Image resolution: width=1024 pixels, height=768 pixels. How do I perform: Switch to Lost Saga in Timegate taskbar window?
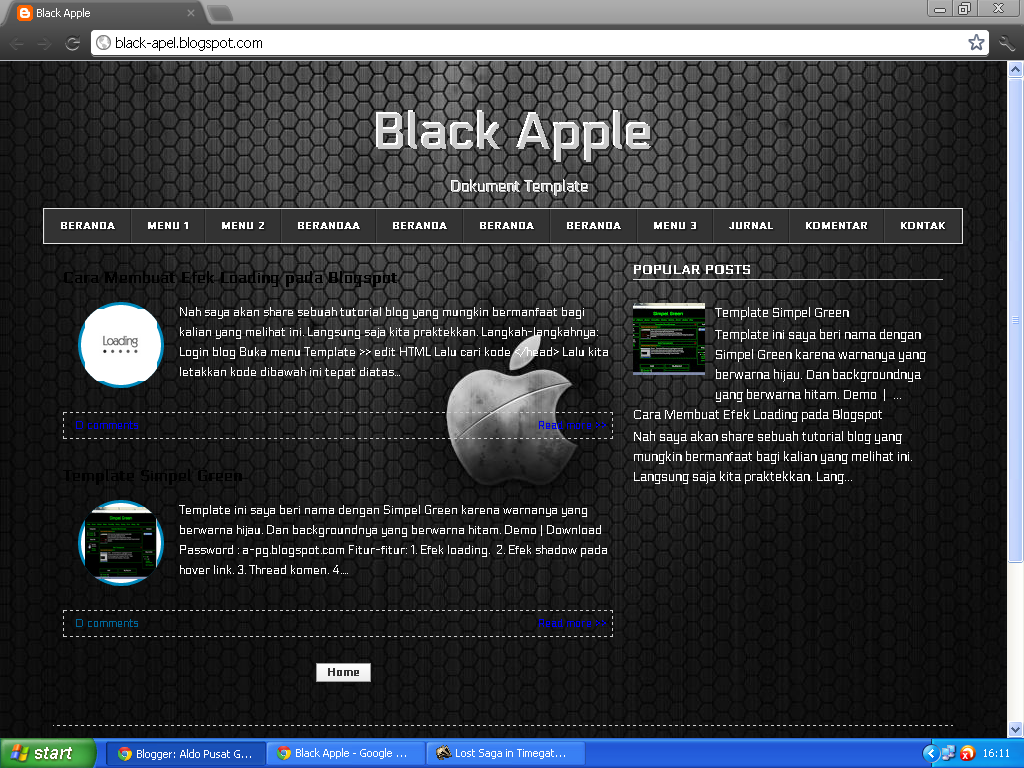[504, 754]
